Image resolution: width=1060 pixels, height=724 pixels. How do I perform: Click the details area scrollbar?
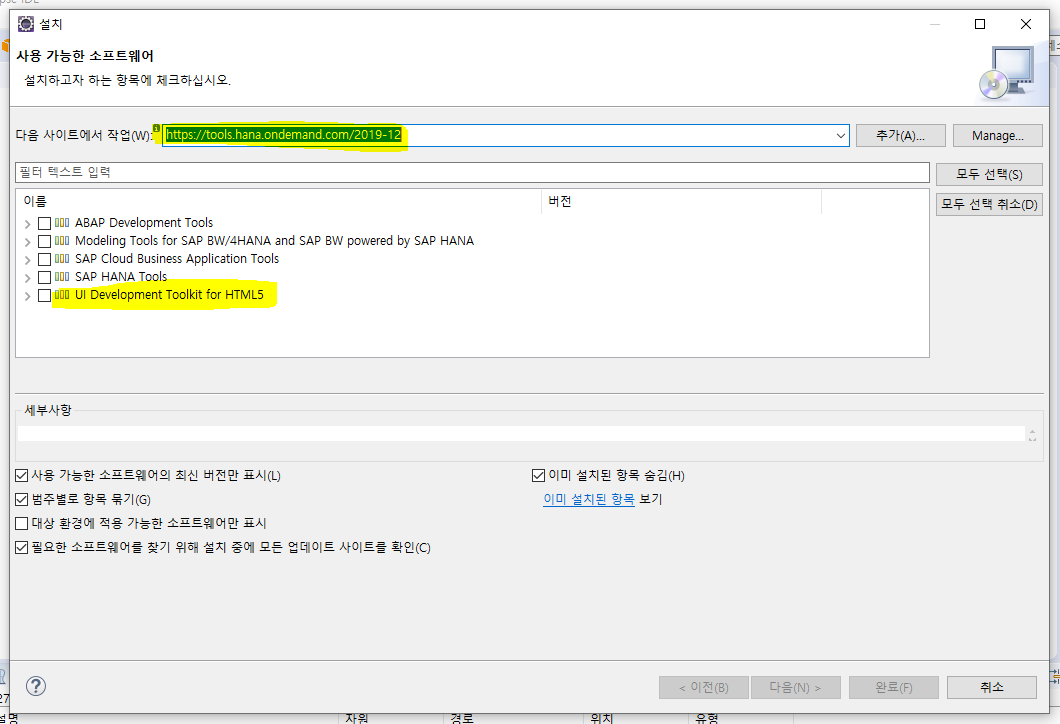(1032, 434)
